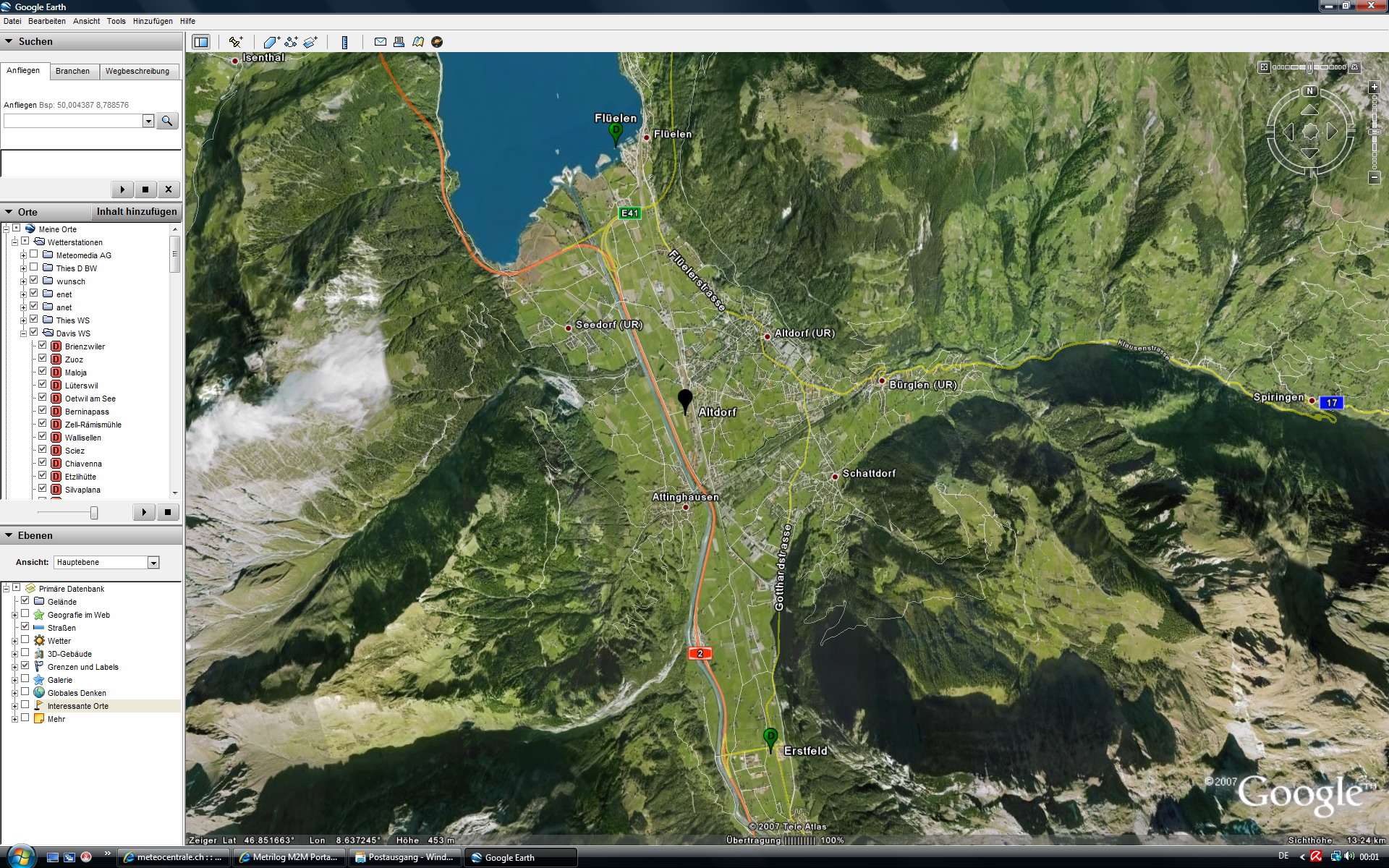The image size is (1389, 868).
Task: Open the Tools menu
Action: 116,21
